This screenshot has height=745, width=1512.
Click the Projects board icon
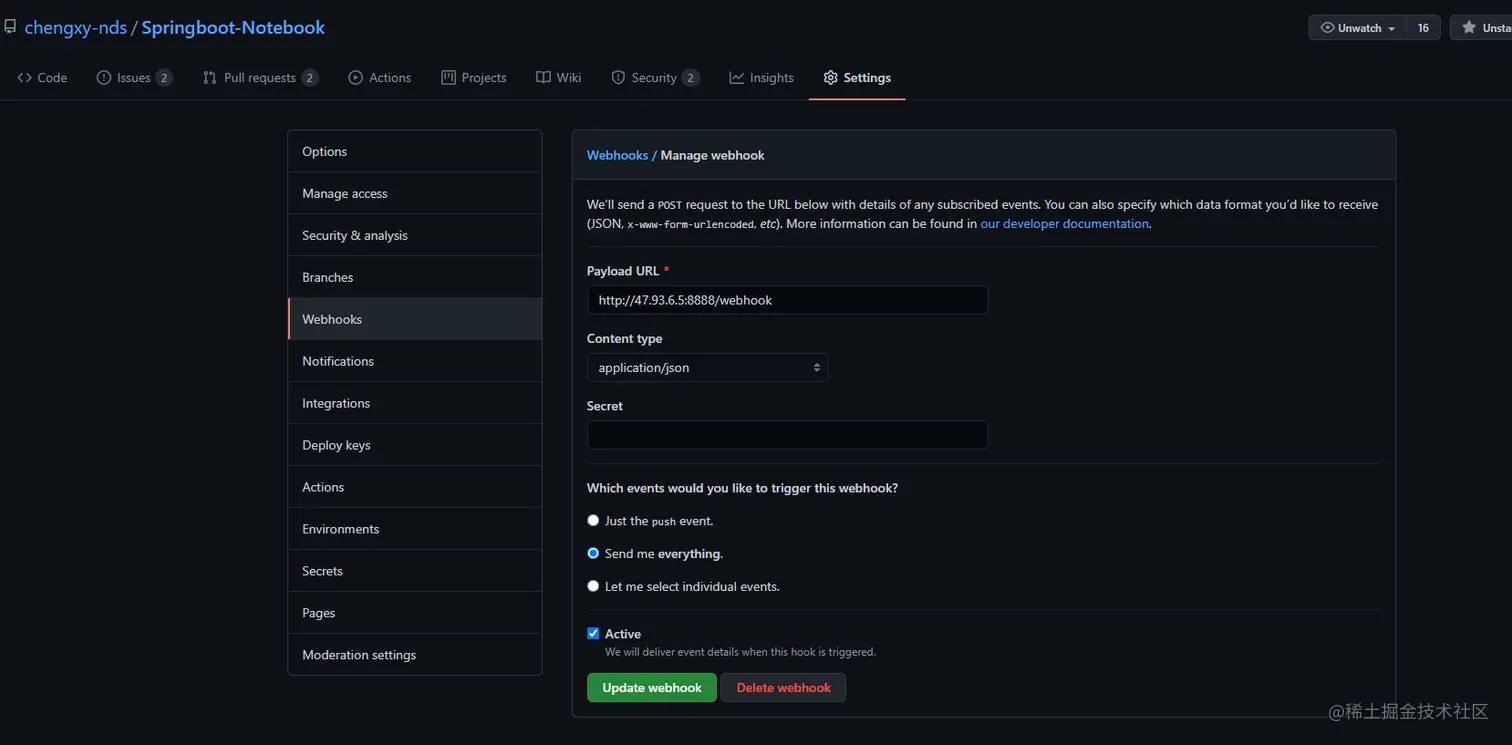coord(448,78)
